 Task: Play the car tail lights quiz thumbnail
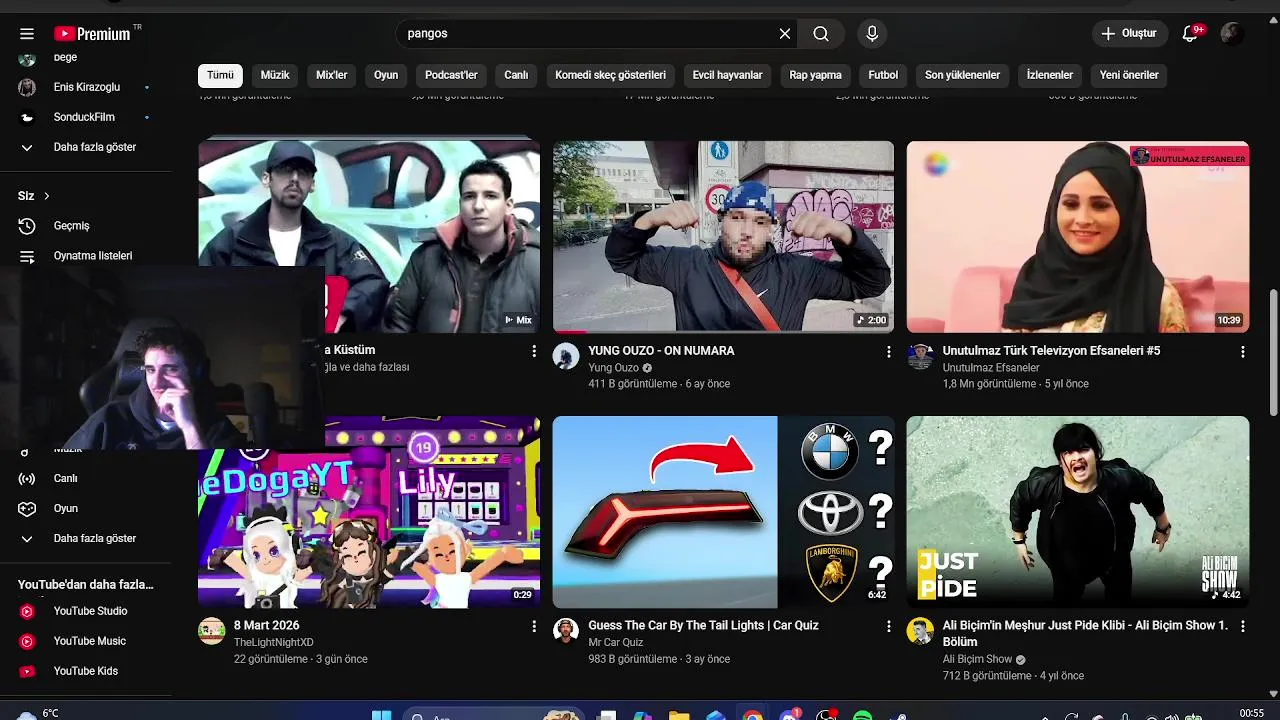click(x=723, y=512)
